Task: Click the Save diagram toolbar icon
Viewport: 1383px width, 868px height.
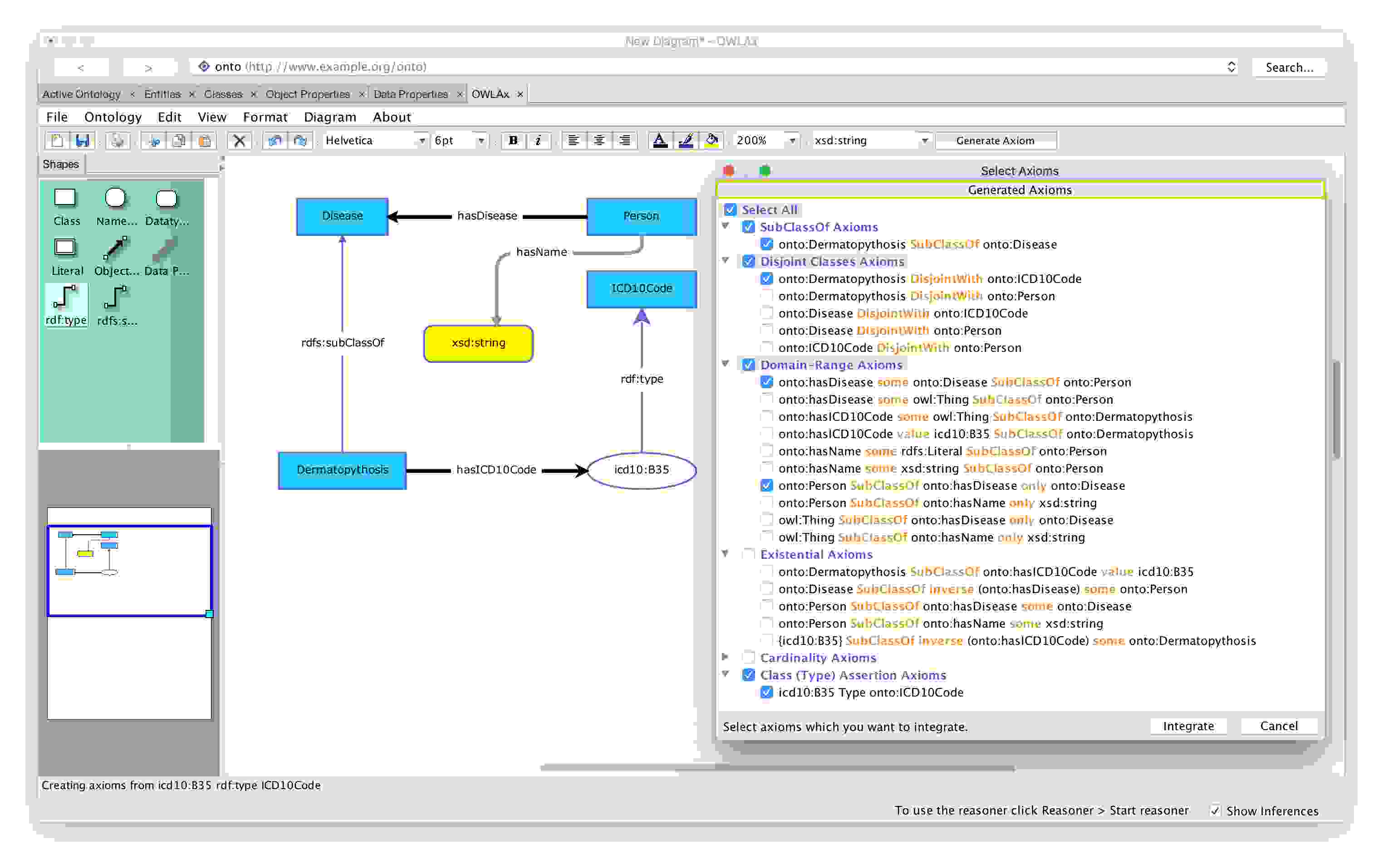Action: tap(82, 141)
